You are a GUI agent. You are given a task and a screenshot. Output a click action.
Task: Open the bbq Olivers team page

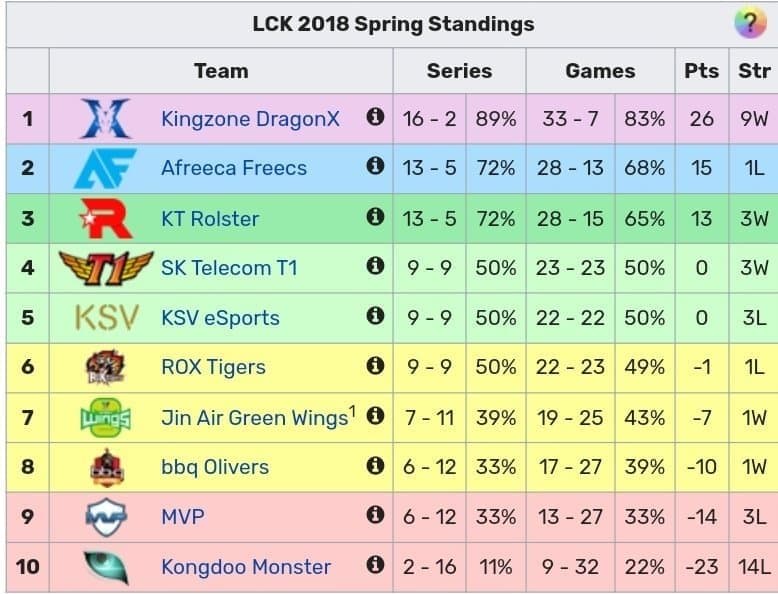(215, 467)
